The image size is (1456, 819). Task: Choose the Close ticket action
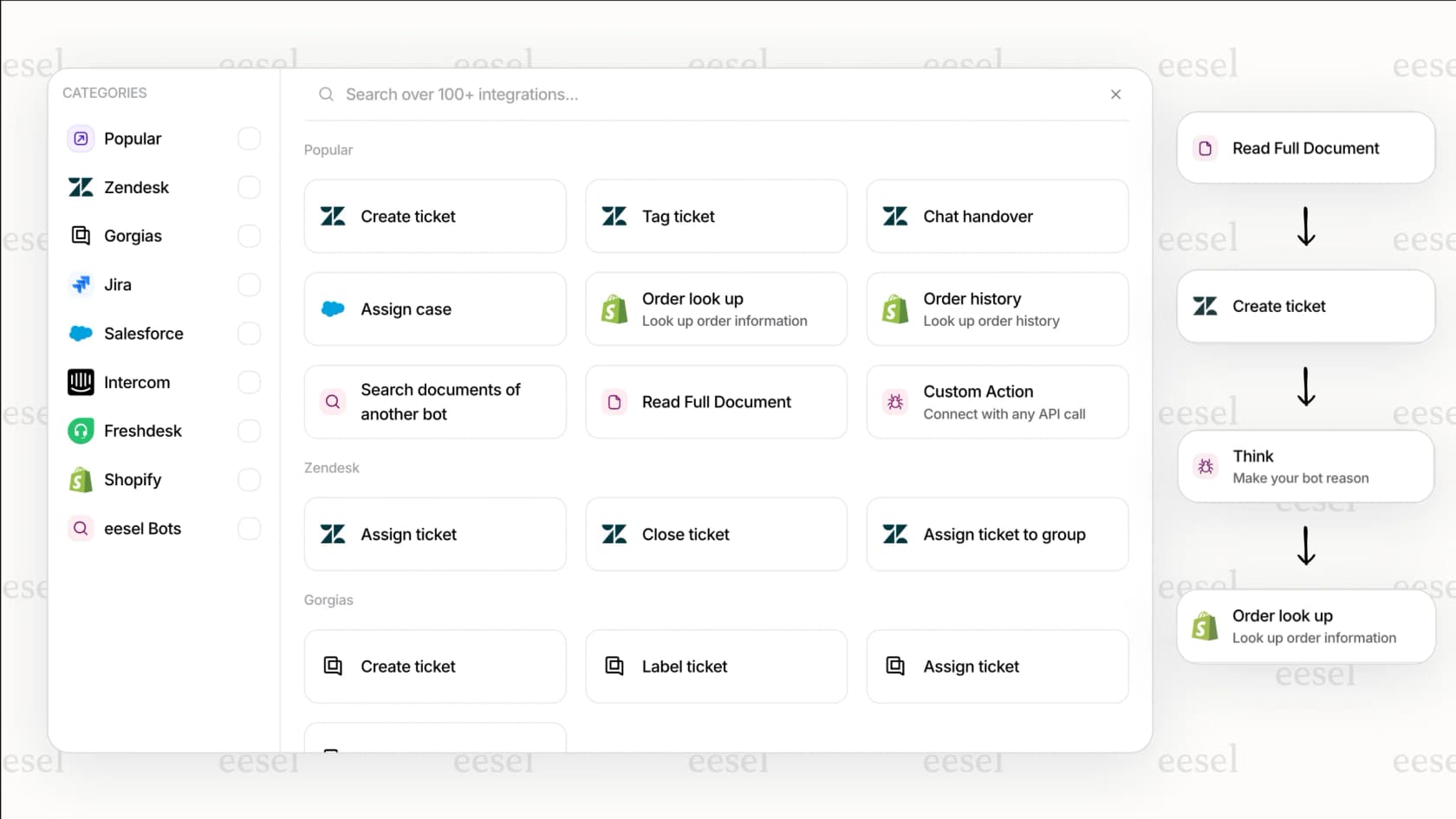(x=716, y=535)
